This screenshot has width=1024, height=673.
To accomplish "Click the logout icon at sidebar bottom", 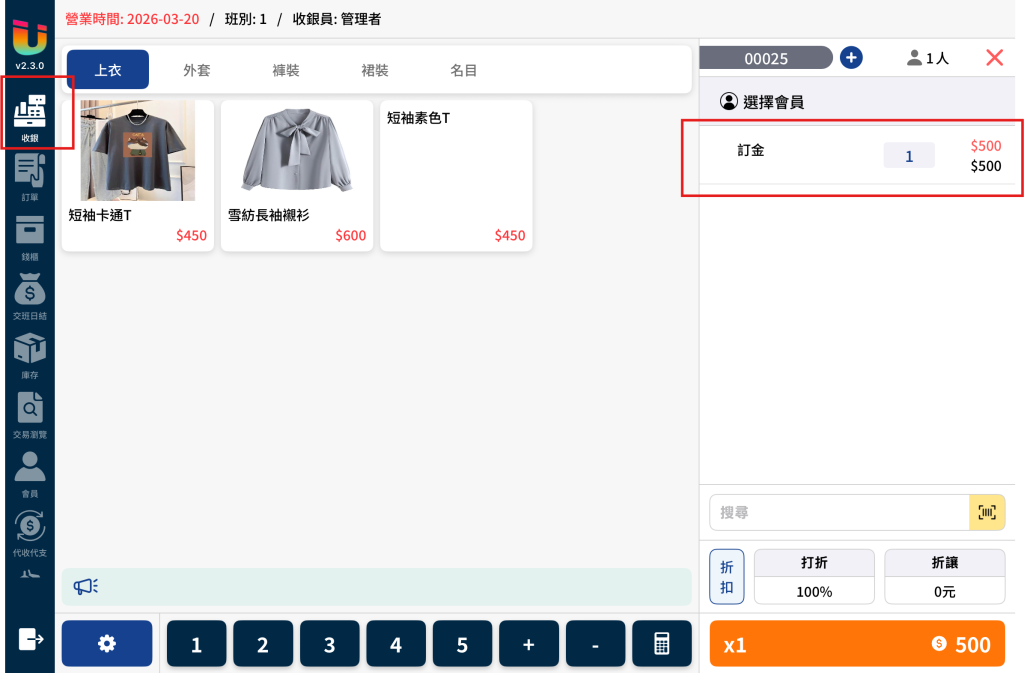I will click(x=31, y=639).
